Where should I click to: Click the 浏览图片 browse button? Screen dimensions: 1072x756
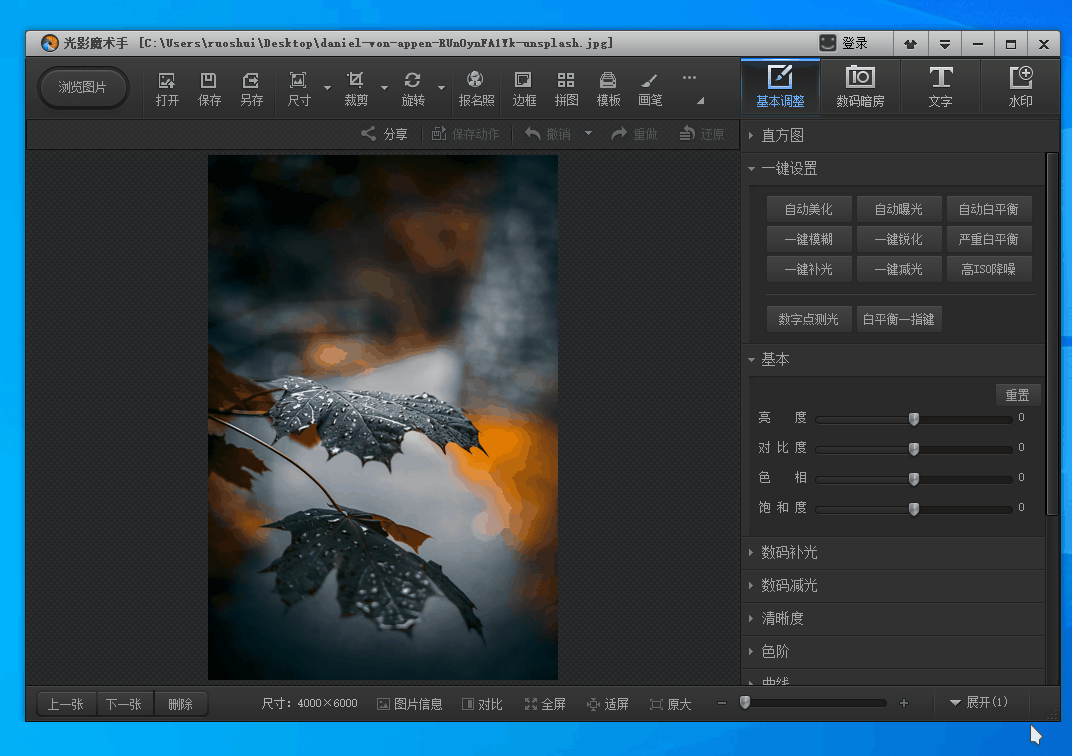point(83,87)
